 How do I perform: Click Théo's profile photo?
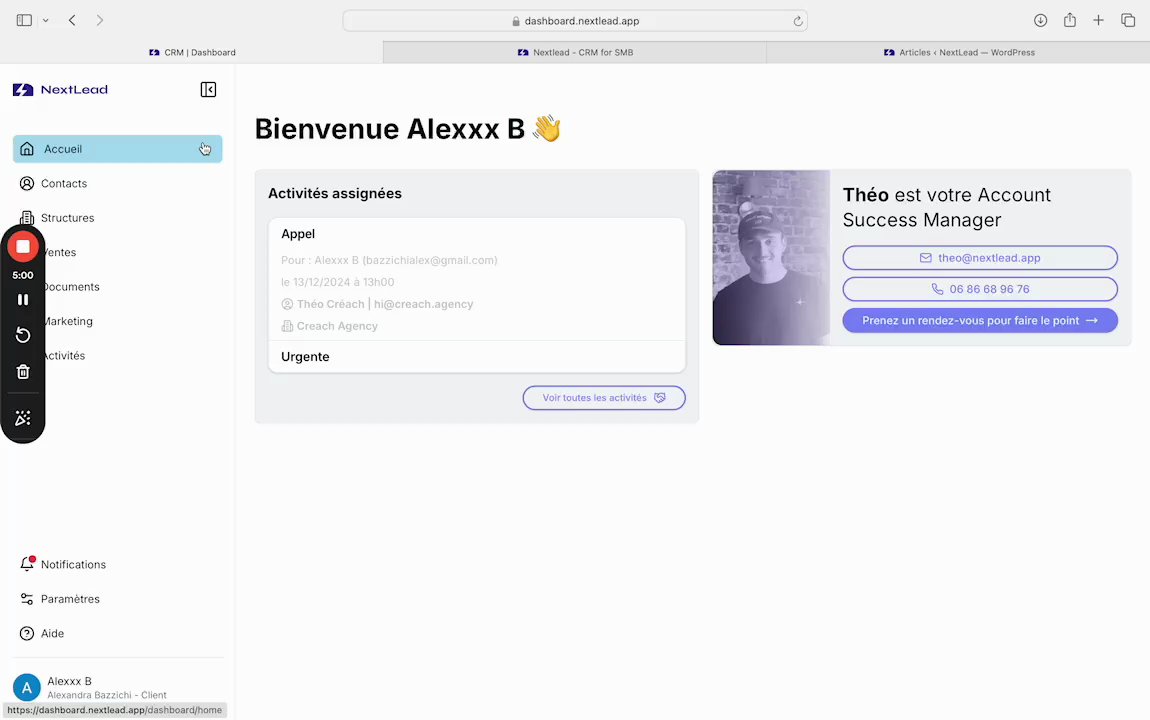click(x=771, y=257)
